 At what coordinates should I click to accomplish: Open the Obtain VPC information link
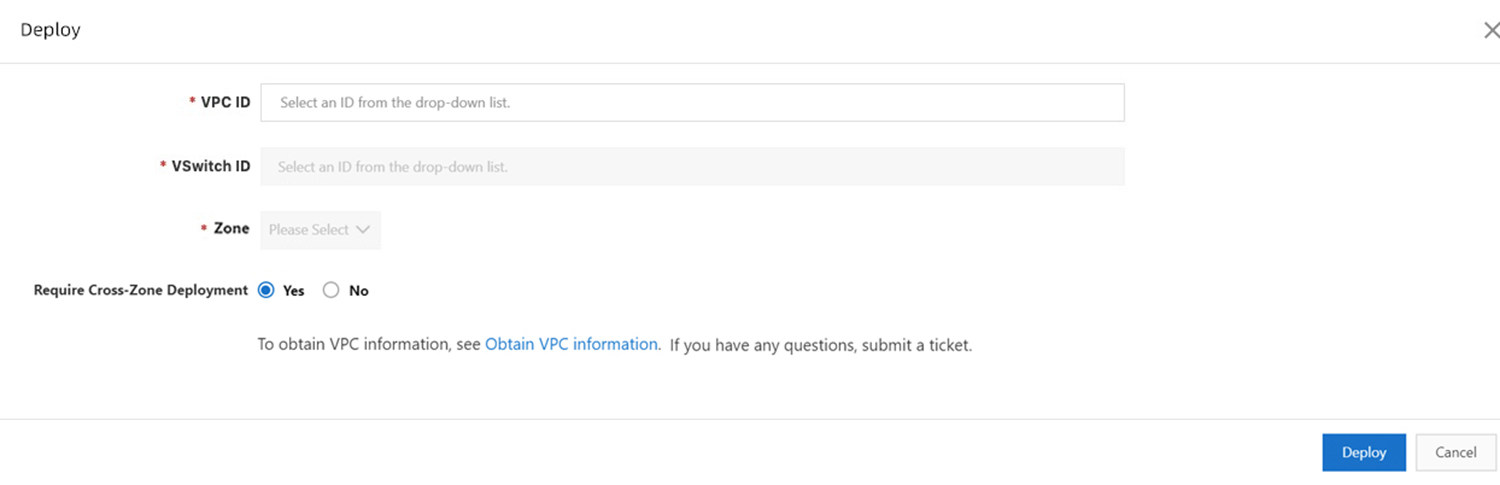click(571, 344)
